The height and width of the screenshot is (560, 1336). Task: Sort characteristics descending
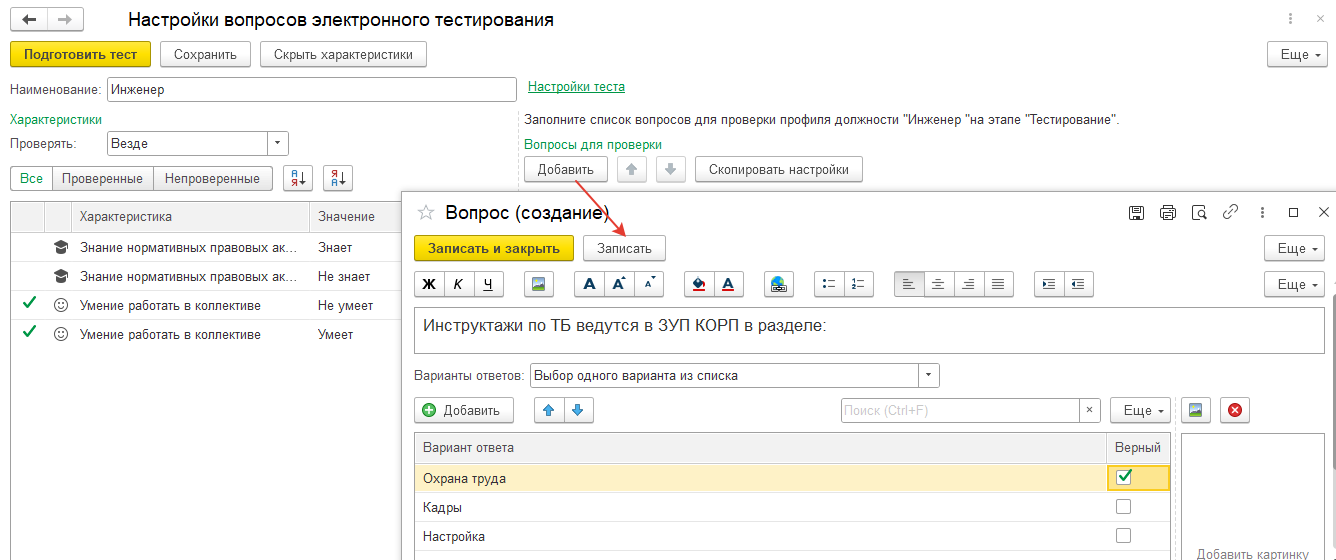coord(338,178)
